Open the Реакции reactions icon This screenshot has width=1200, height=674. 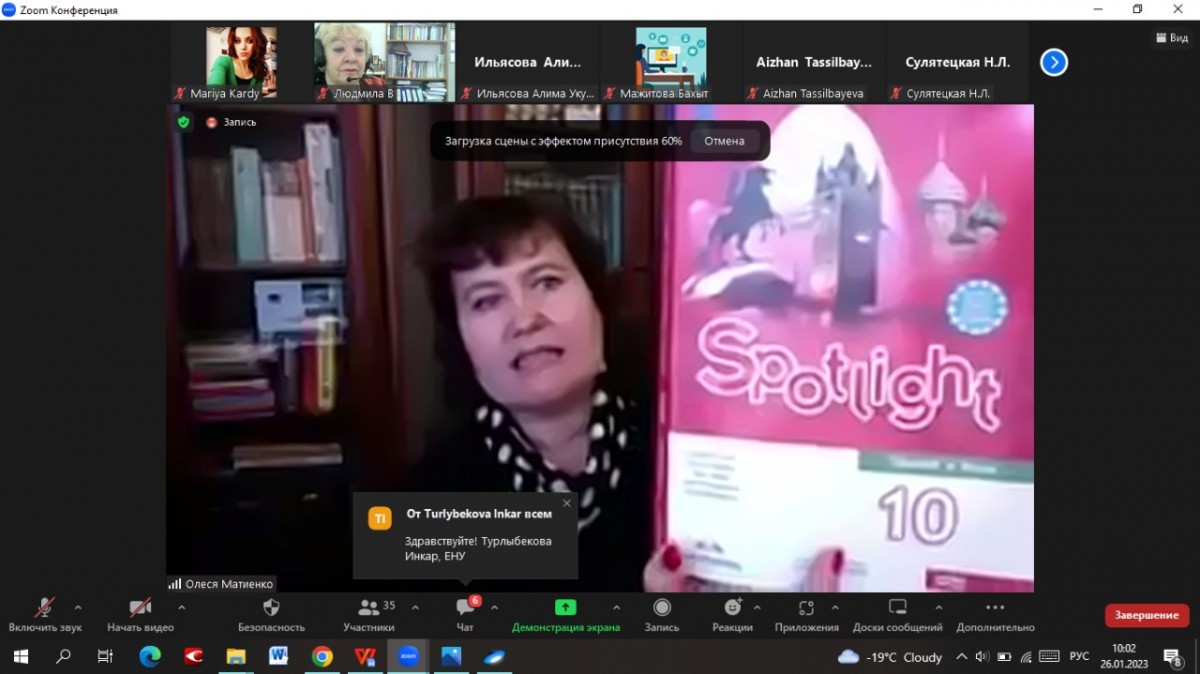click(x=732, y=608)
